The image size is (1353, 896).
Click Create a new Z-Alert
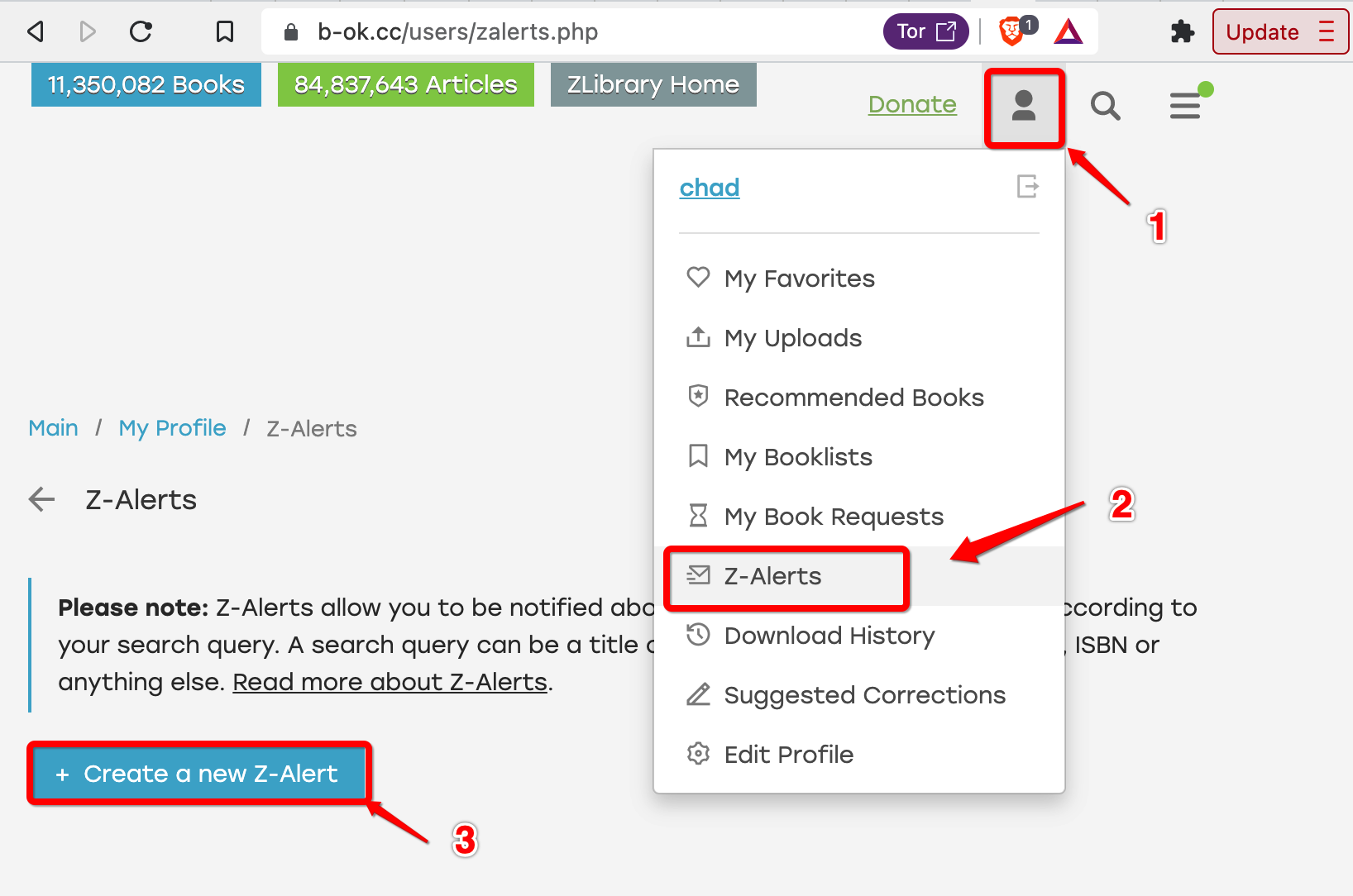pos(198,773)
